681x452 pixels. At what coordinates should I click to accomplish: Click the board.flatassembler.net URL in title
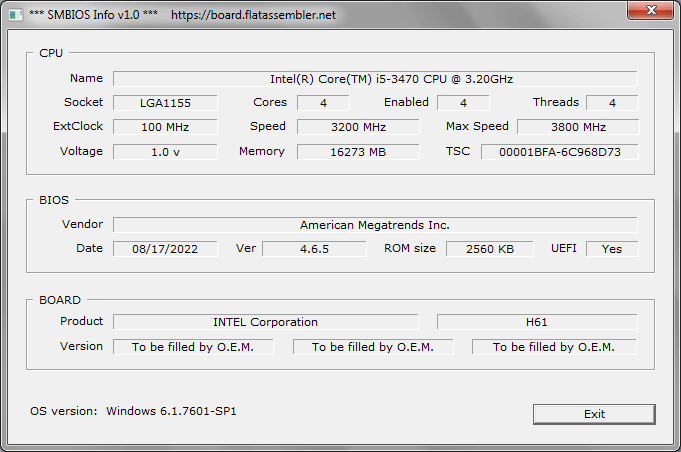point(253,15)
